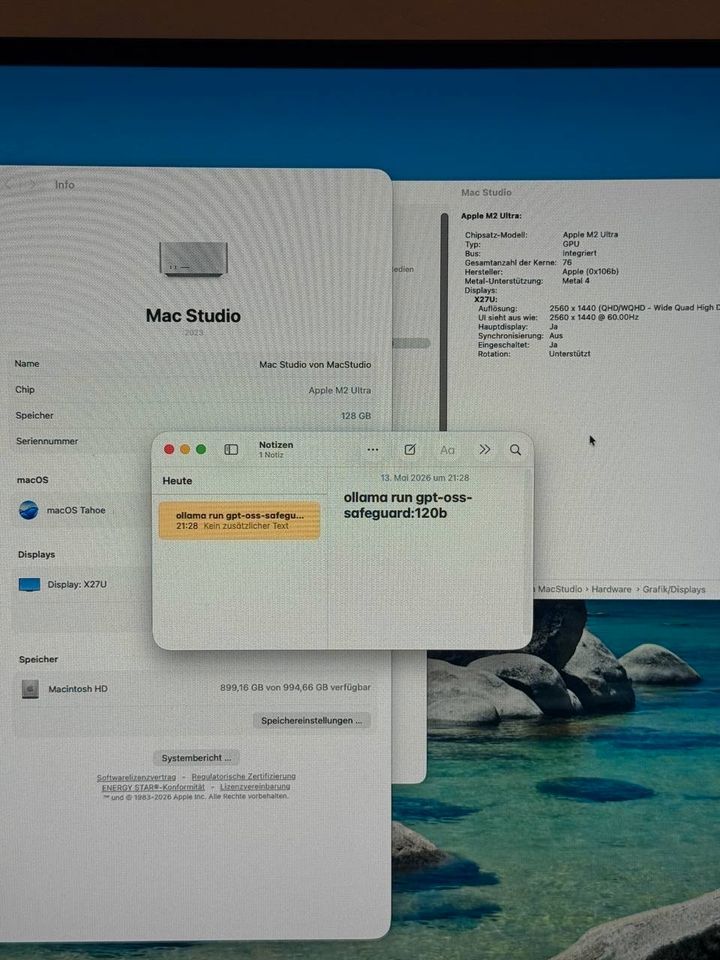The height and width of the screenshot is (960, 720).
Task: Click 'Hardware' in the System Report path bar
Action: coord(611,590)
